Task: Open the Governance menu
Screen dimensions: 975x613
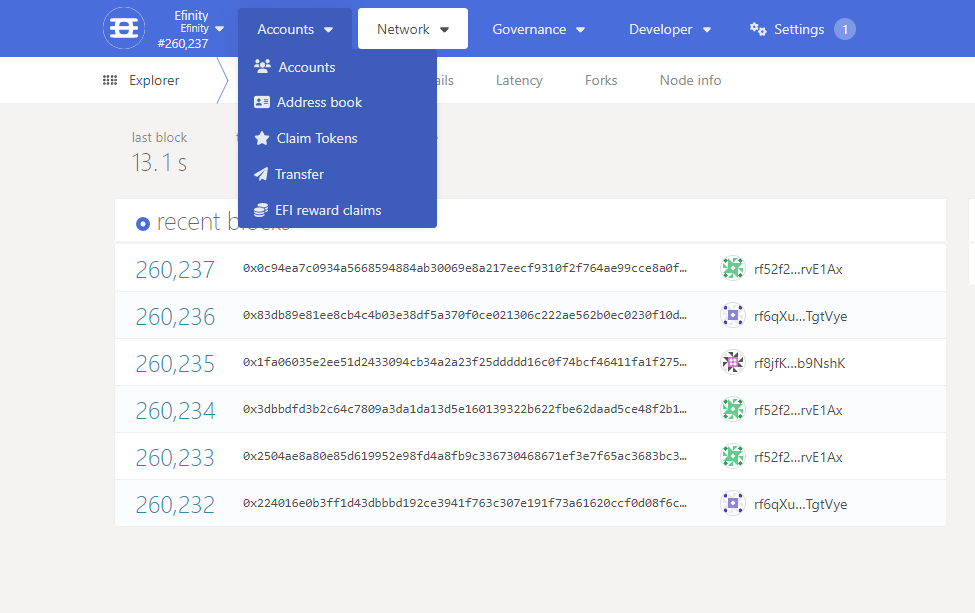Action: coord(538,29)
